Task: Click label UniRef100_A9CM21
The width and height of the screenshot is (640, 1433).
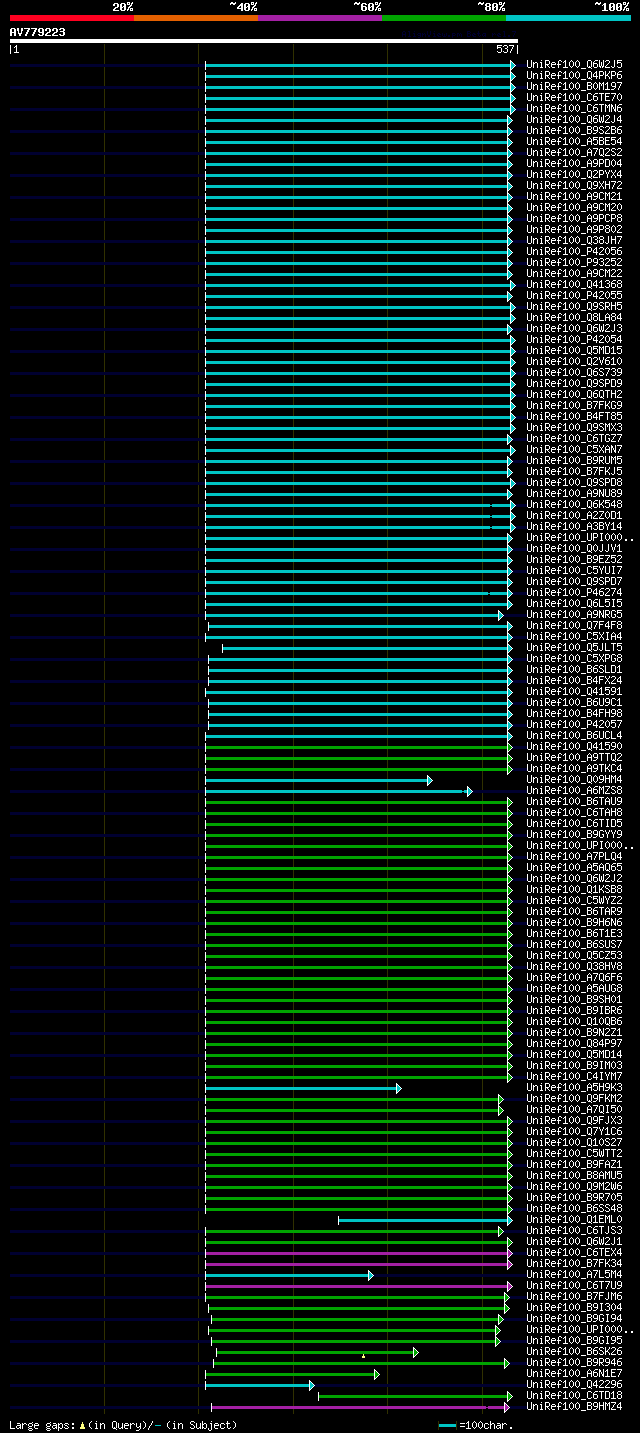Action: (x=574, y=196)
